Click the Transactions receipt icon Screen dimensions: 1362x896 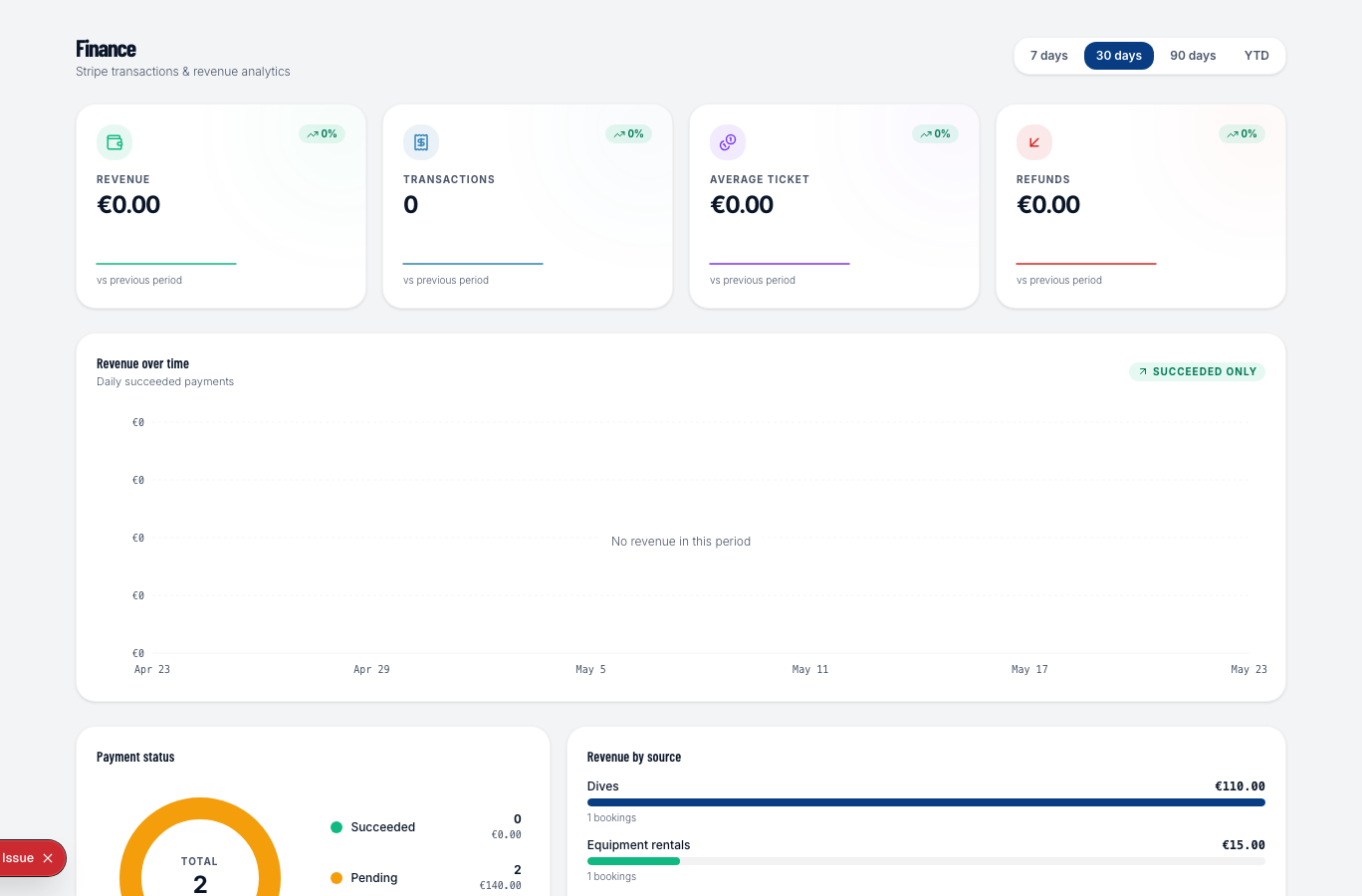[421, 142]
